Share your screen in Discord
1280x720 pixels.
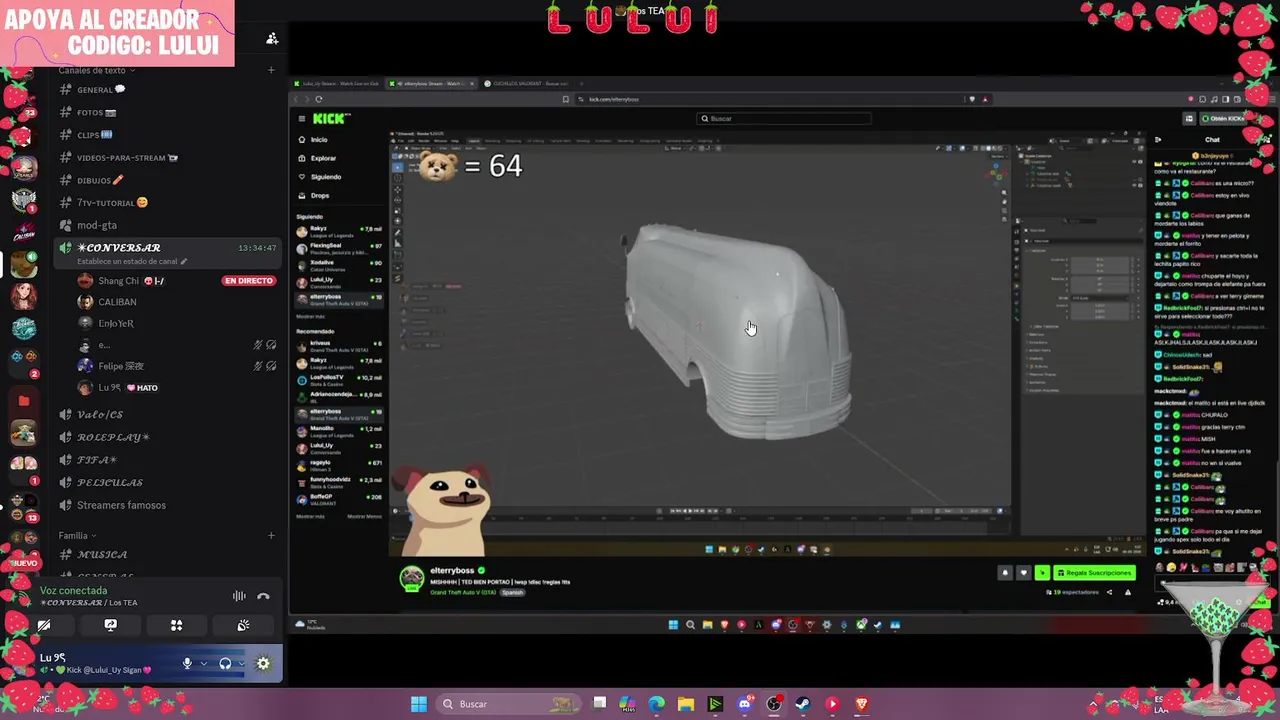click(110, 626)
